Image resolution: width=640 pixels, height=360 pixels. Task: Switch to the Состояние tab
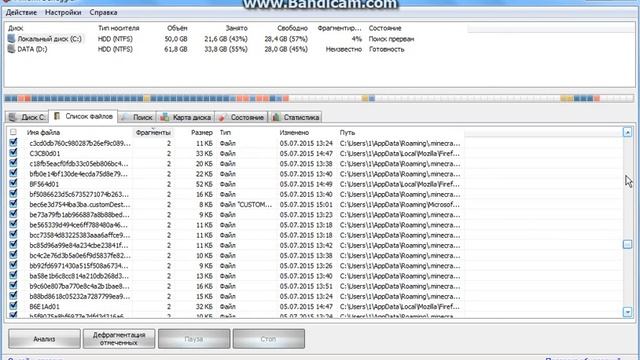pos(241,117)
